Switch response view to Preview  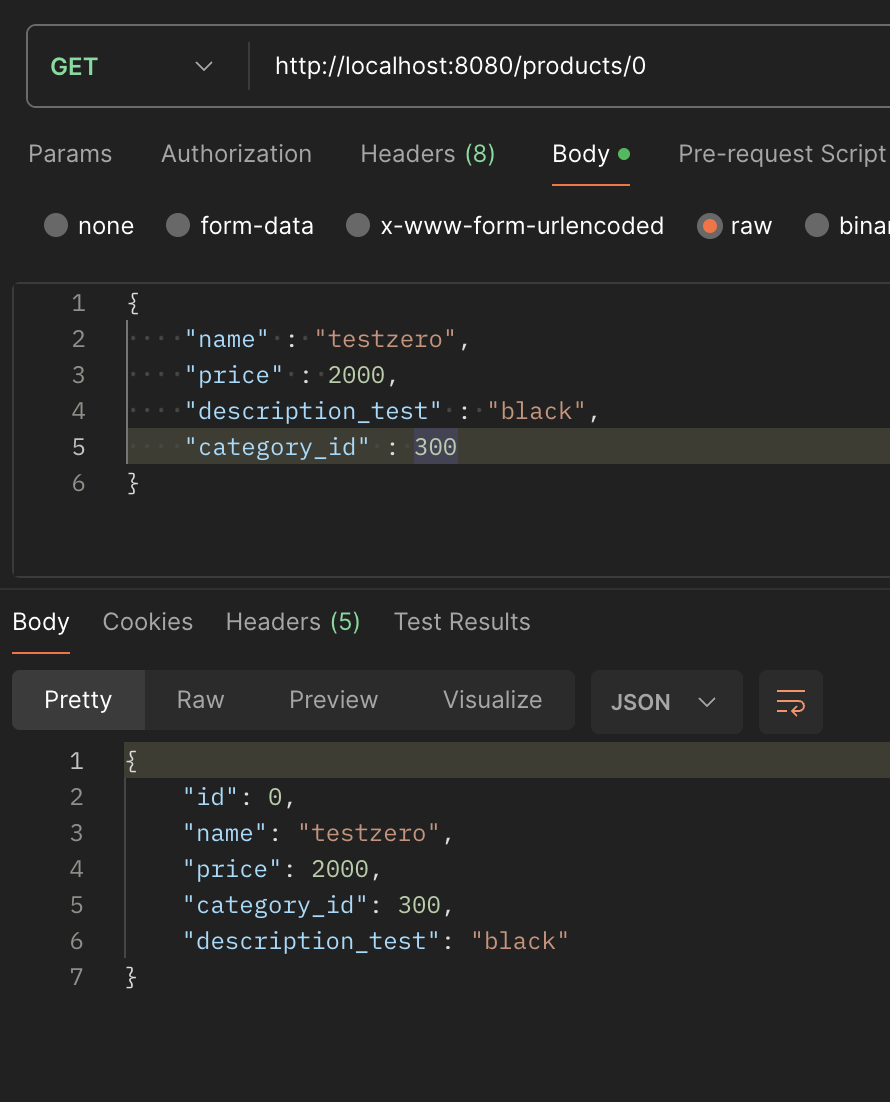[333, 700]
